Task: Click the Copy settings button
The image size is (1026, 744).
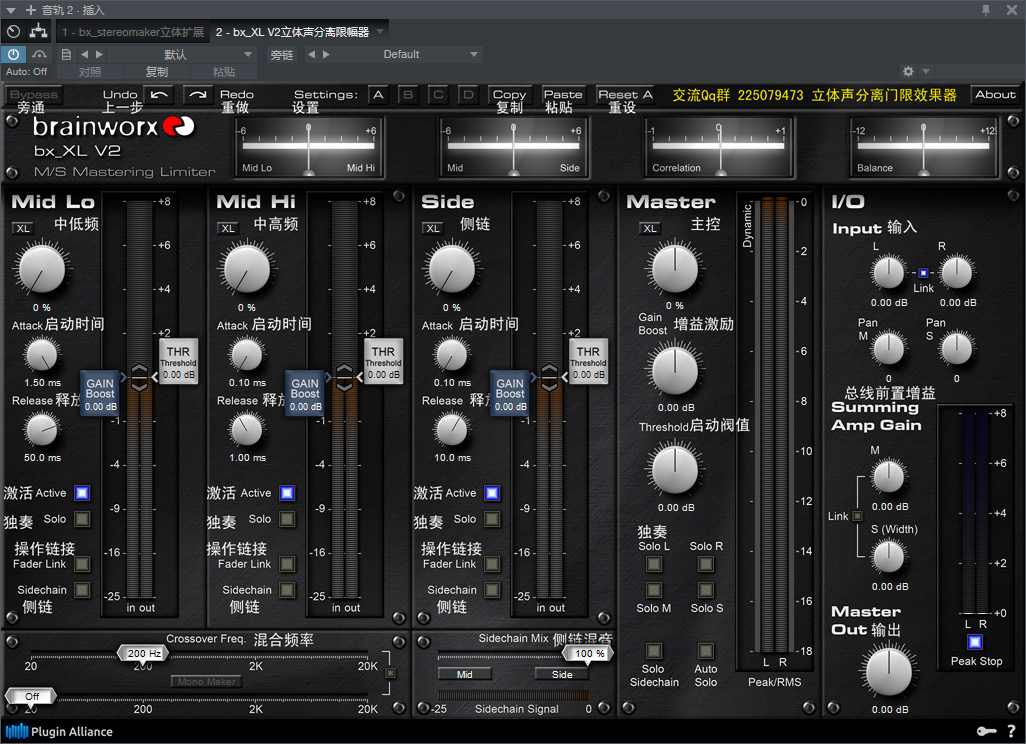Action: pos(509,95)
